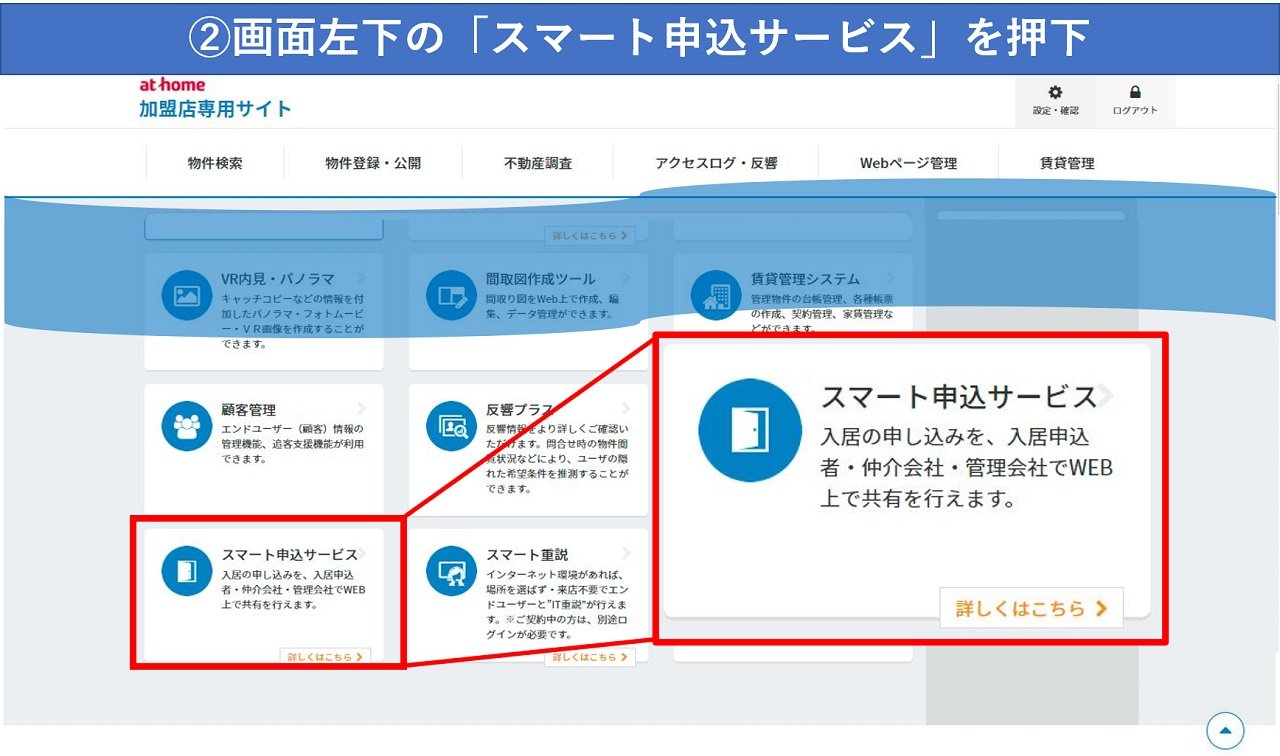Expand chevron beside 顧客管理 title
The image size is (1280, 756).
pos(361,410)
